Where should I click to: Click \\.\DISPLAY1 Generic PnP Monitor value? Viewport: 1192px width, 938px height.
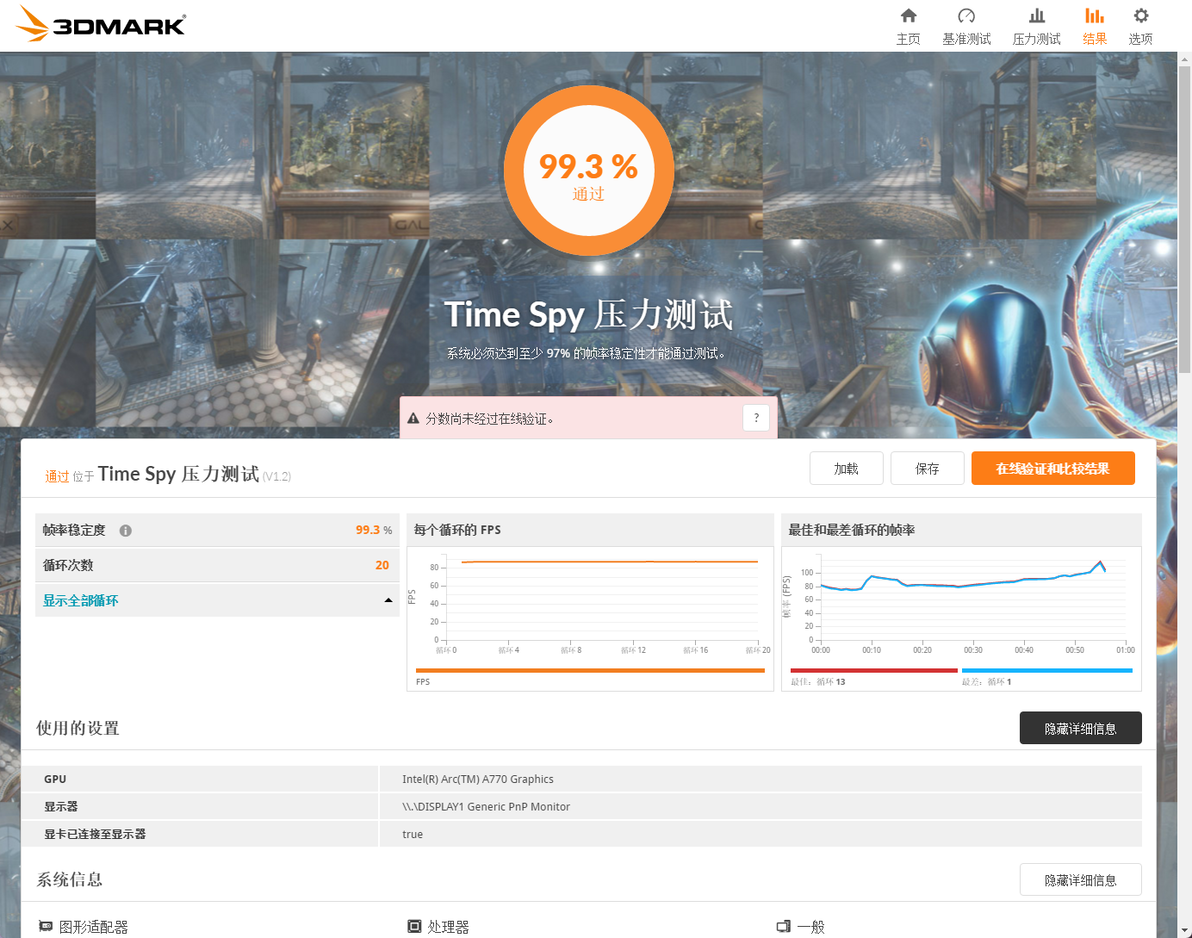click(x=486, y=806)
